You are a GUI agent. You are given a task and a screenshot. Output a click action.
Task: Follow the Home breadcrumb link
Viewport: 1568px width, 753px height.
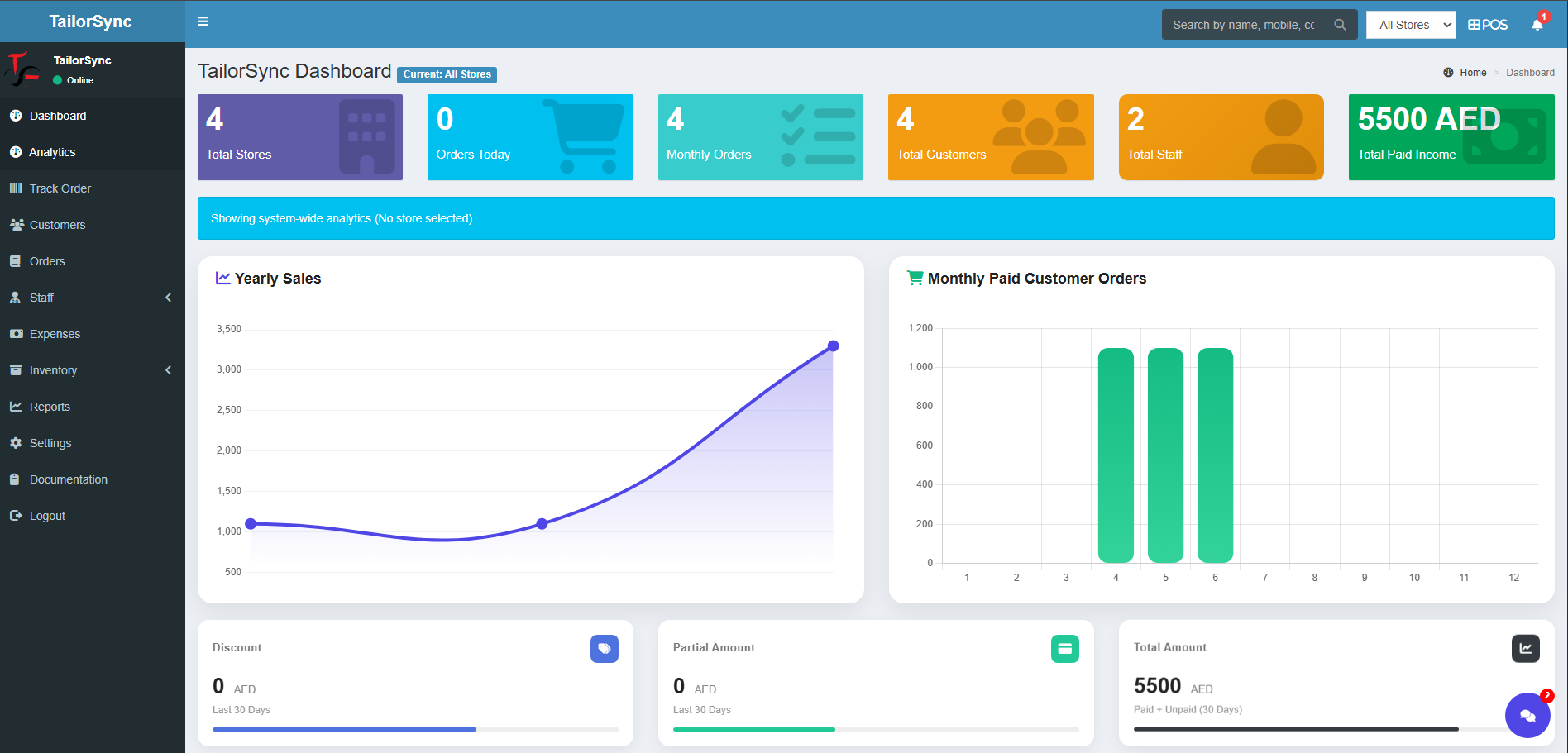point(1473,73)
